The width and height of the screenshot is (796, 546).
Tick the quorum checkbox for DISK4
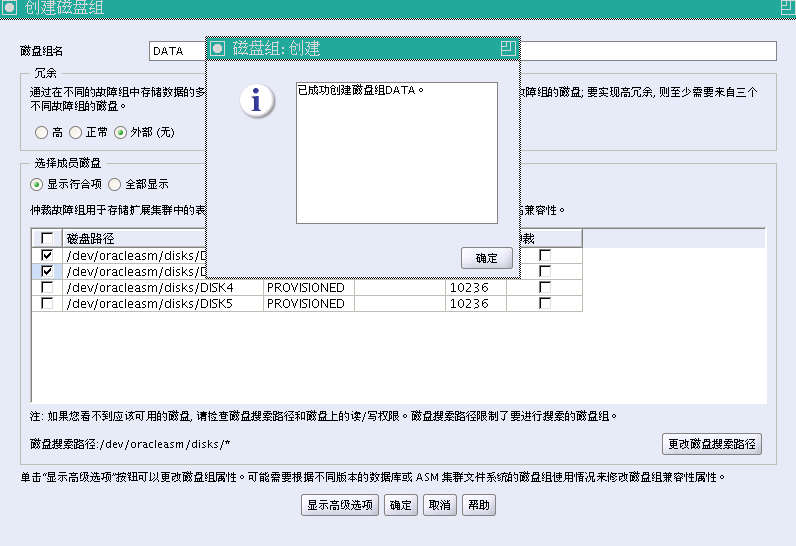(545, 287)
